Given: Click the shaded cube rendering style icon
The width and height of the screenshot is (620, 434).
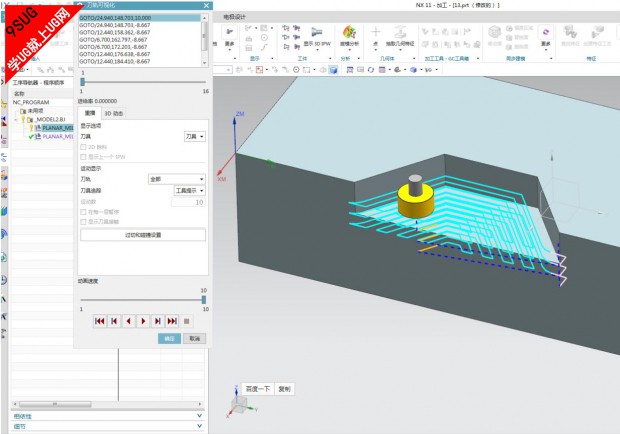Looking at the screenshot, I should pyautogui.click(x=333, y=70).
